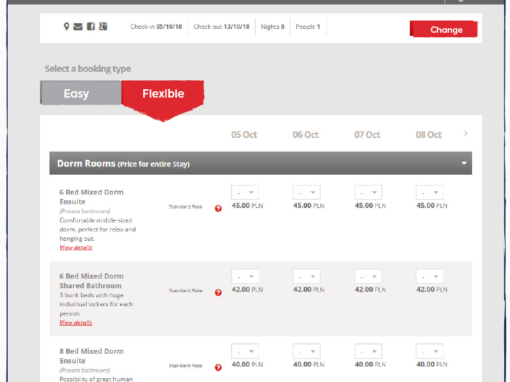This screenshot has height=382, width=510.
Task: Click 45.00 PLN price under 05 Oct
Action: [247, 206]
